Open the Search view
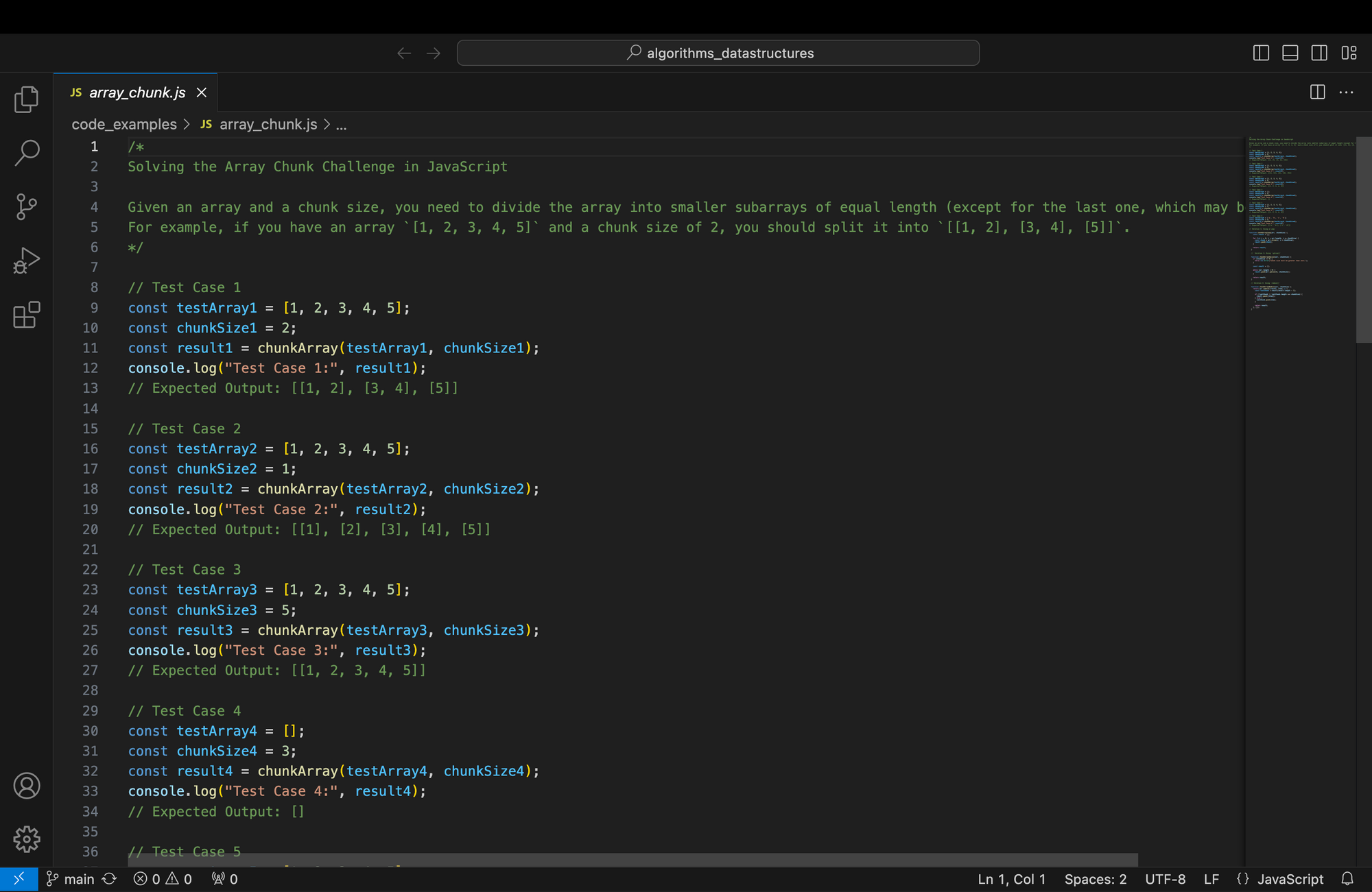Viewport: 1372px width, 892px height. (x=26, y=152)
